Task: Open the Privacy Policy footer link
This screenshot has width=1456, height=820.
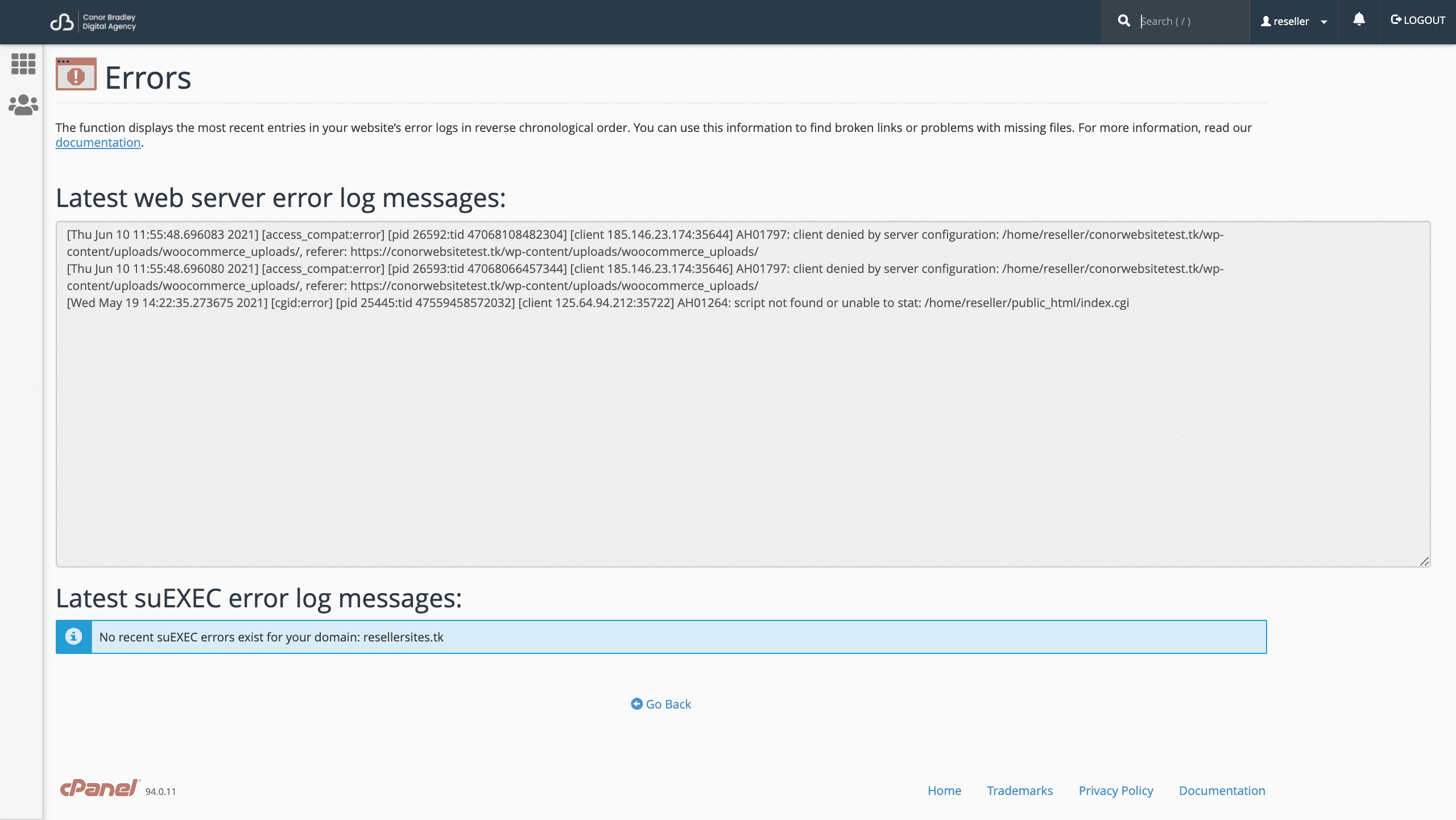Action: pyautogui.click(x=1116, y=790)
